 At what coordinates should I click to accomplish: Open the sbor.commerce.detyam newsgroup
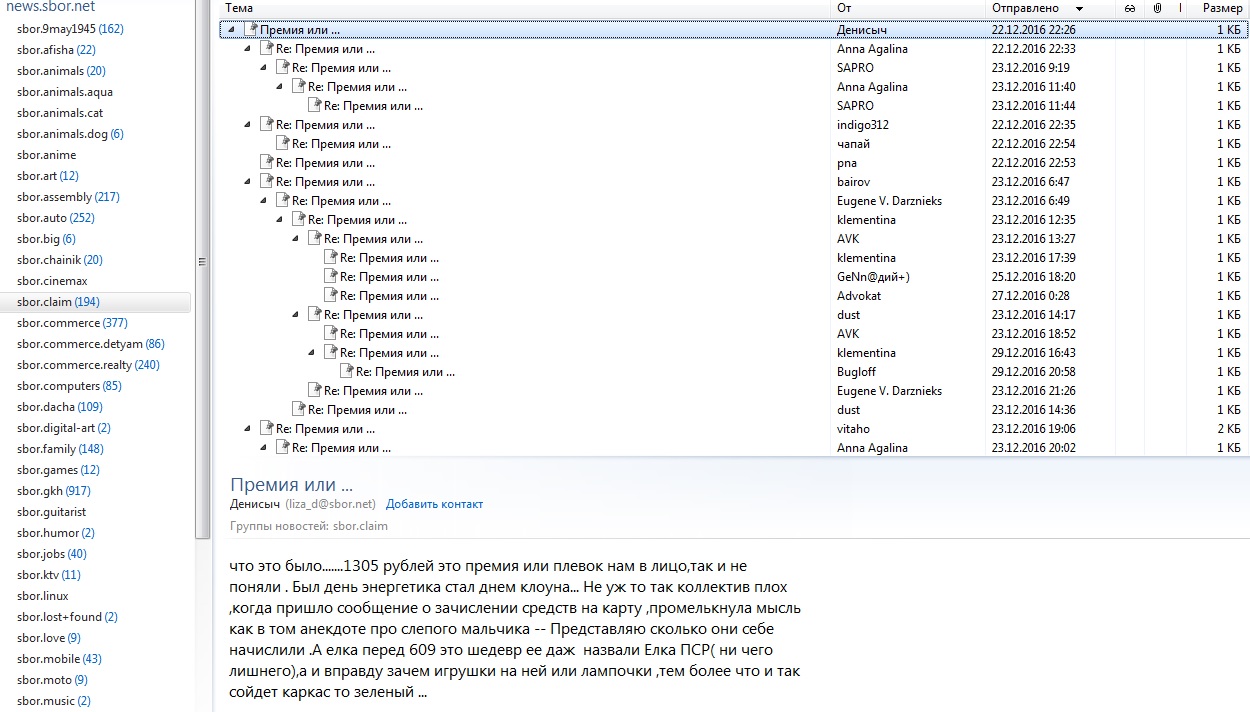90,344
